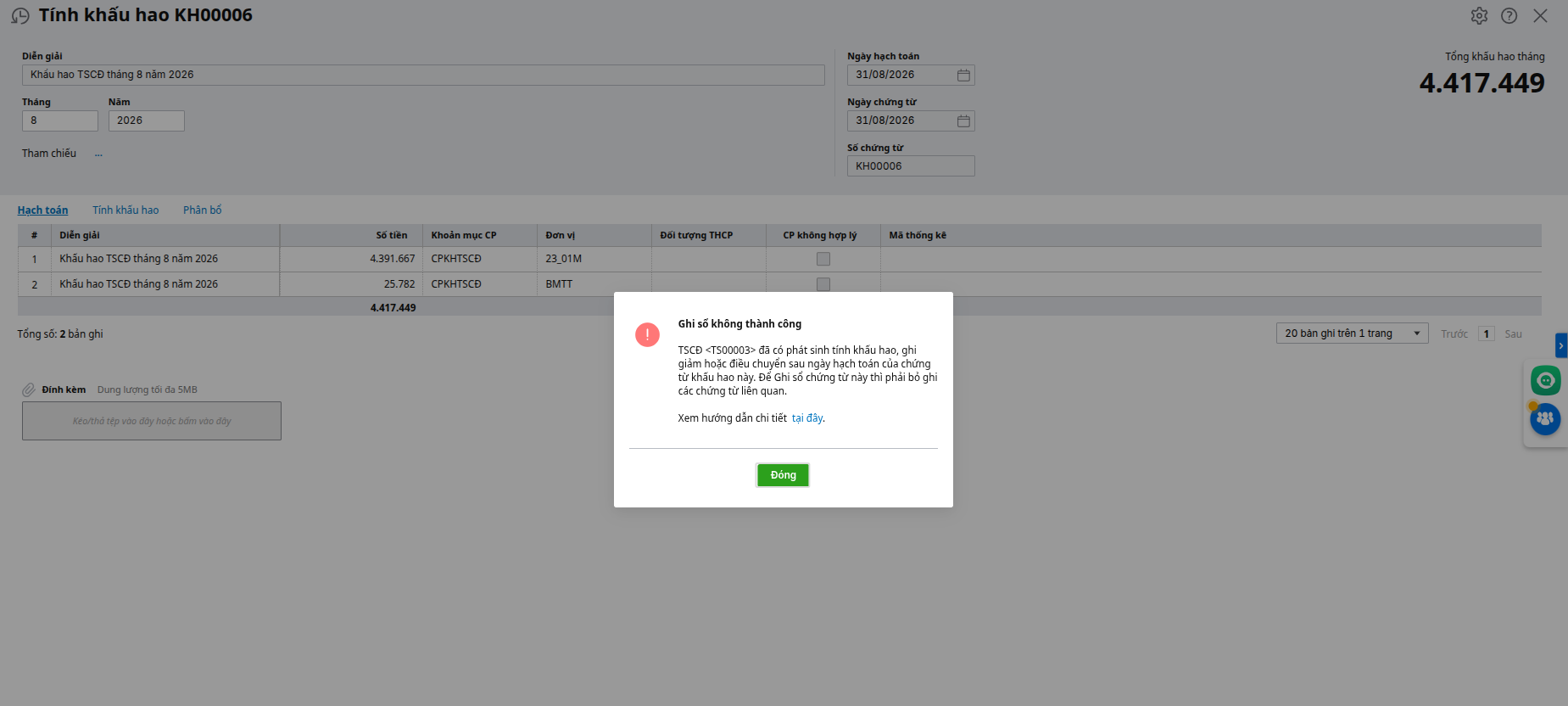Screen dimensions: 1568x706
Task: Click the Đối tượng THCP column header
Action: 709,235
